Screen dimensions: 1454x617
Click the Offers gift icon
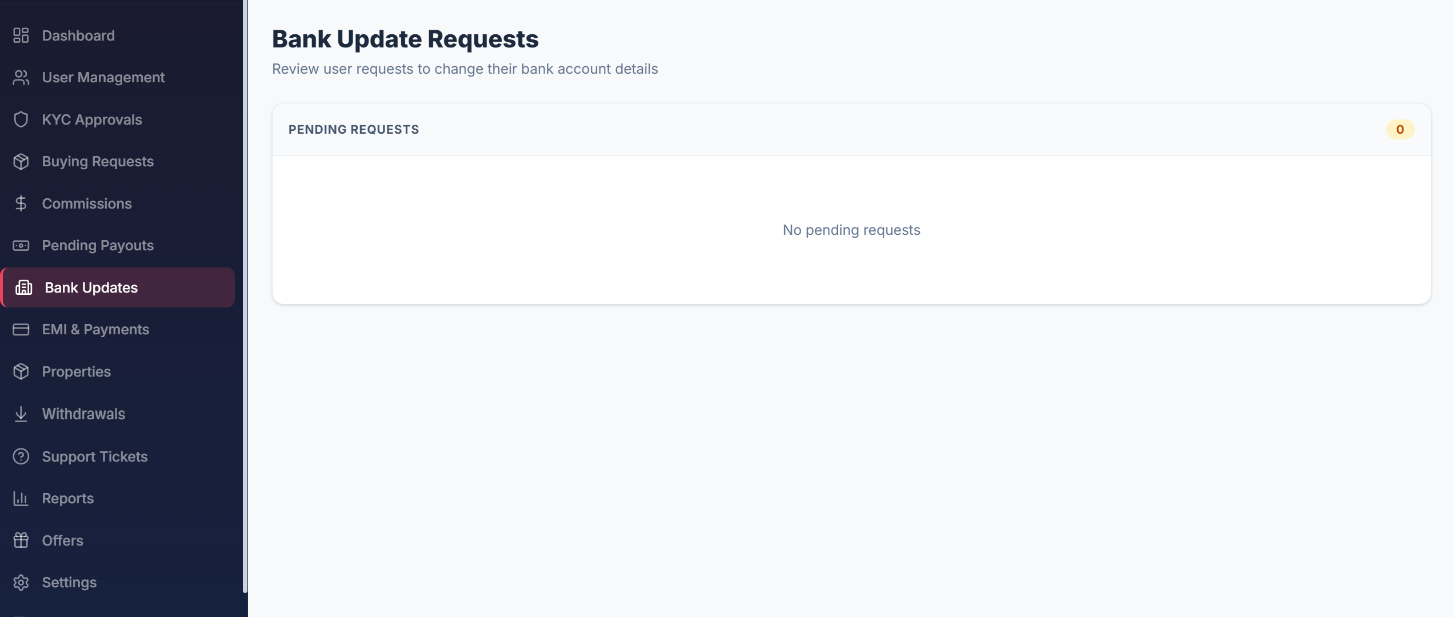pos(21,541)
